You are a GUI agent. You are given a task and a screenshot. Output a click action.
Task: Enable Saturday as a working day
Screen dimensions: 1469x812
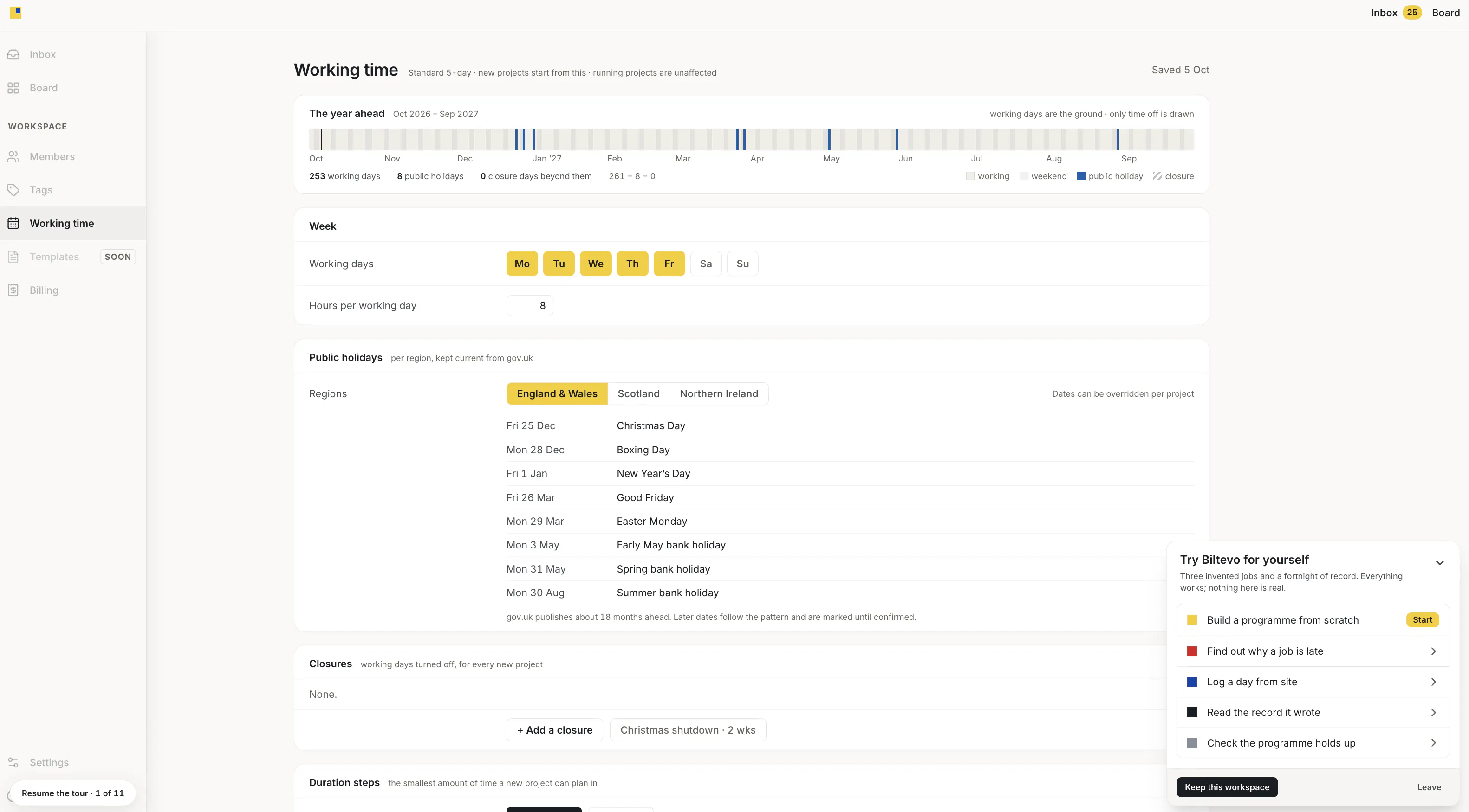coord(706,264)
